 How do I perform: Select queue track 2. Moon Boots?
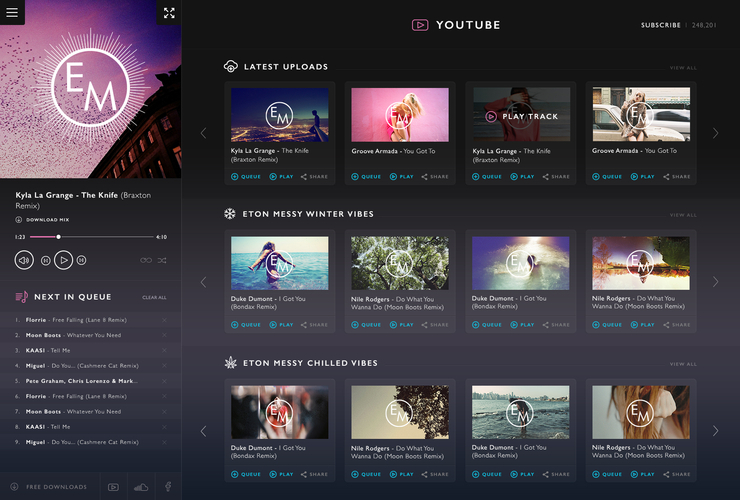point(91,335)
